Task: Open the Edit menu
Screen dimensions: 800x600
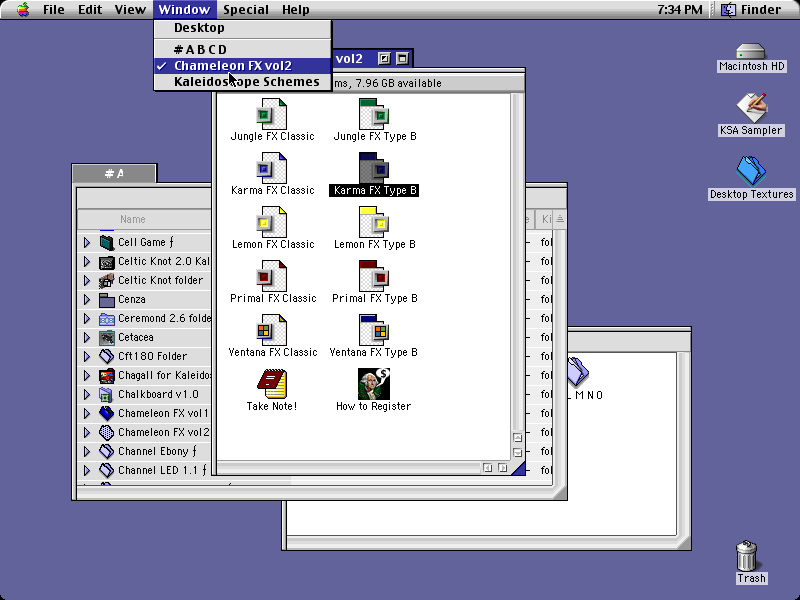Action: tap(90, 10)
